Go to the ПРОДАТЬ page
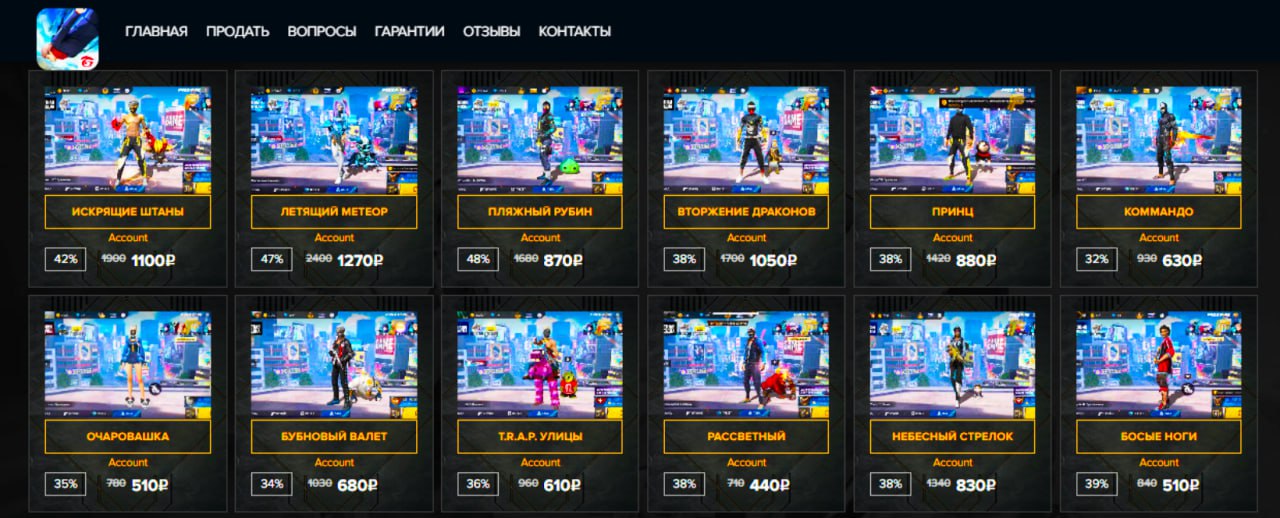This screenshot has height=518, width=1280. 238,31
